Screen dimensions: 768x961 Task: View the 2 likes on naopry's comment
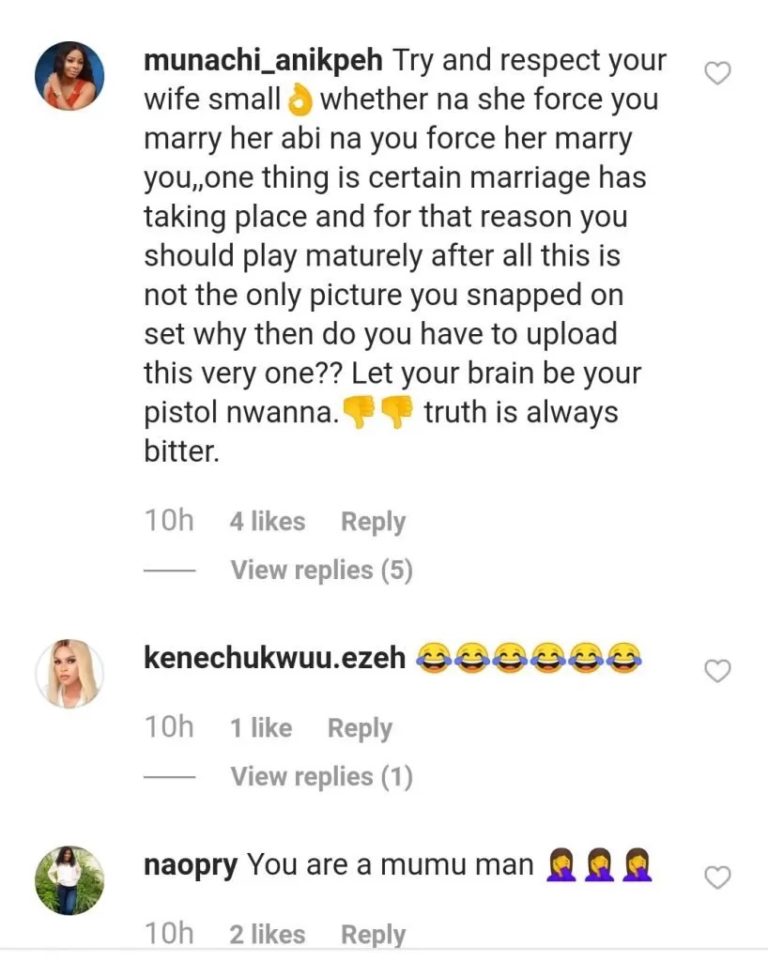[267, 935]
